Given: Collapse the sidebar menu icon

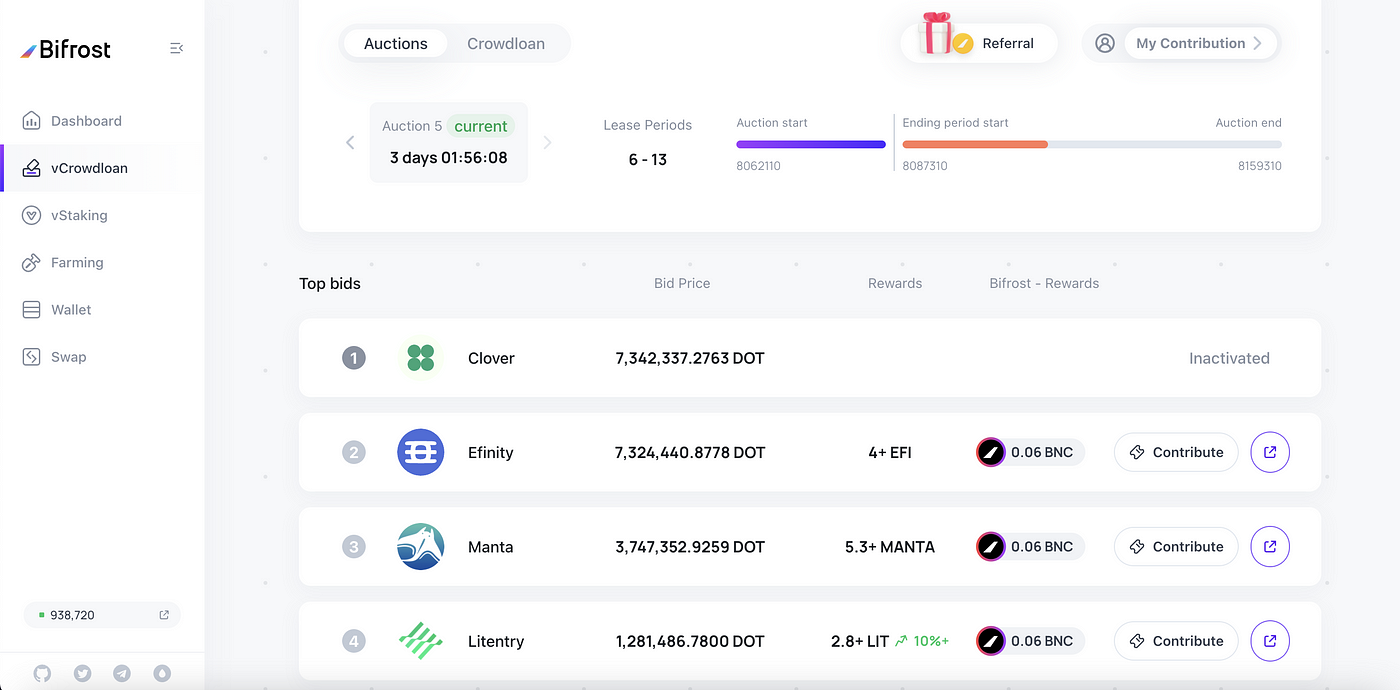Looking at the screenshot, I should coord(177,48).
